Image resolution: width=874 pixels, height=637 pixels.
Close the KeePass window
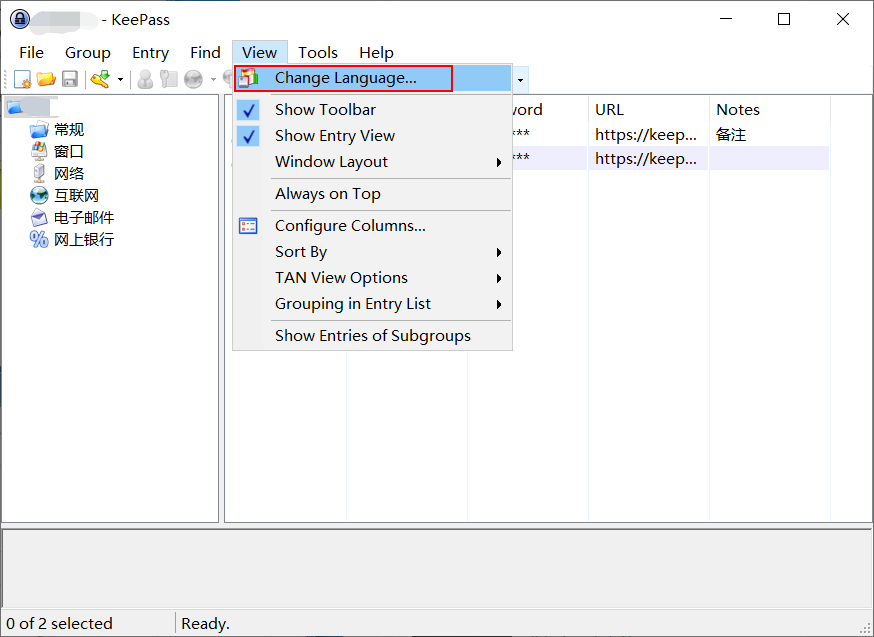coord(843,19)
